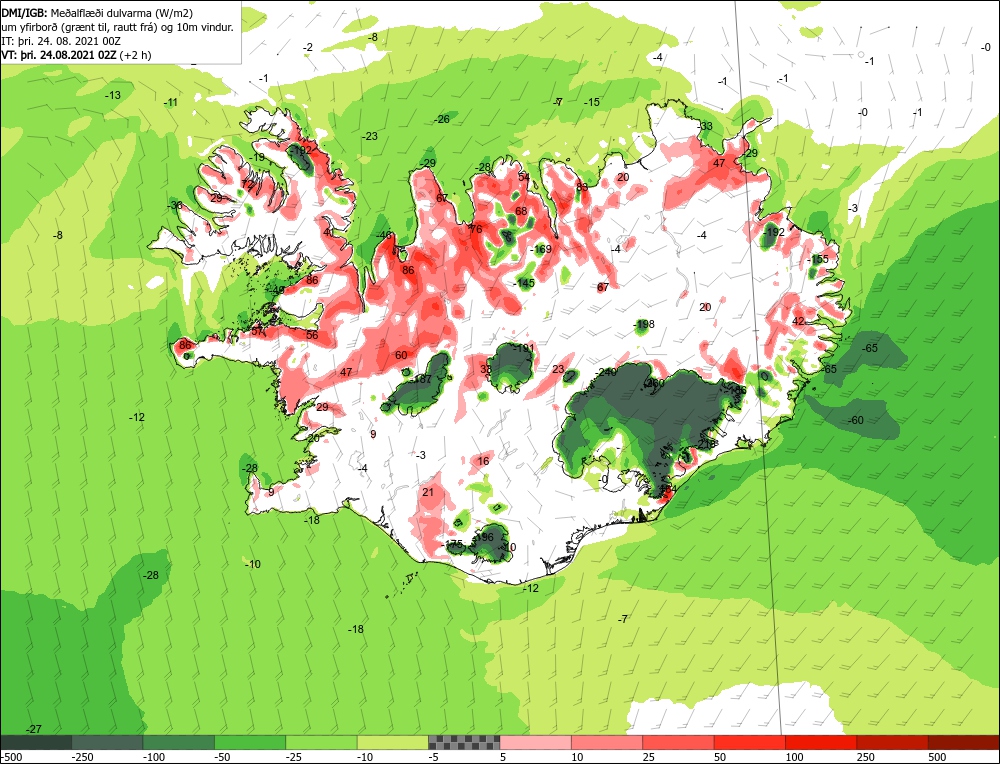Click the "-23" value north of Iceland
1000x764 pixels.
pos(369,136)
